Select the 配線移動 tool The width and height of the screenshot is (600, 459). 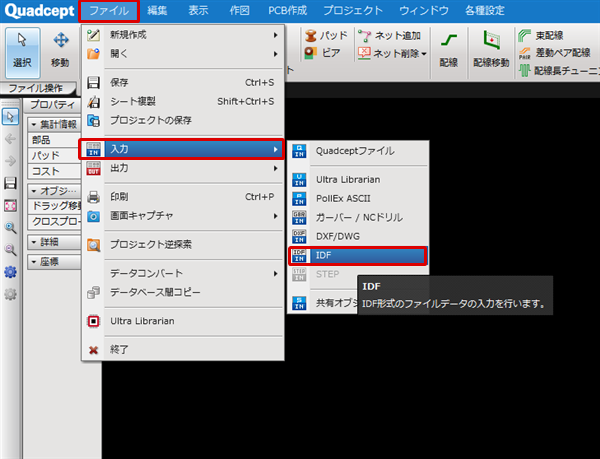tap(491, 51)
